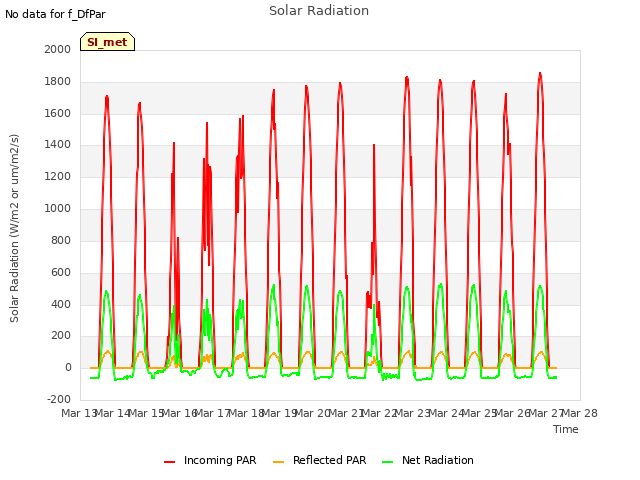Click the 1800 y-axis tick label
Viewport: 640px width, 480px height.
pyautogui.click(x=58, y=82)
